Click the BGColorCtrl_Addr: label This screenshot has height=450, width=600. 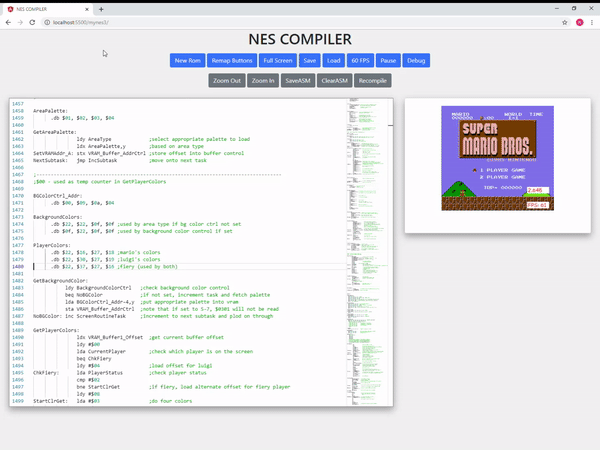[57, 196]
